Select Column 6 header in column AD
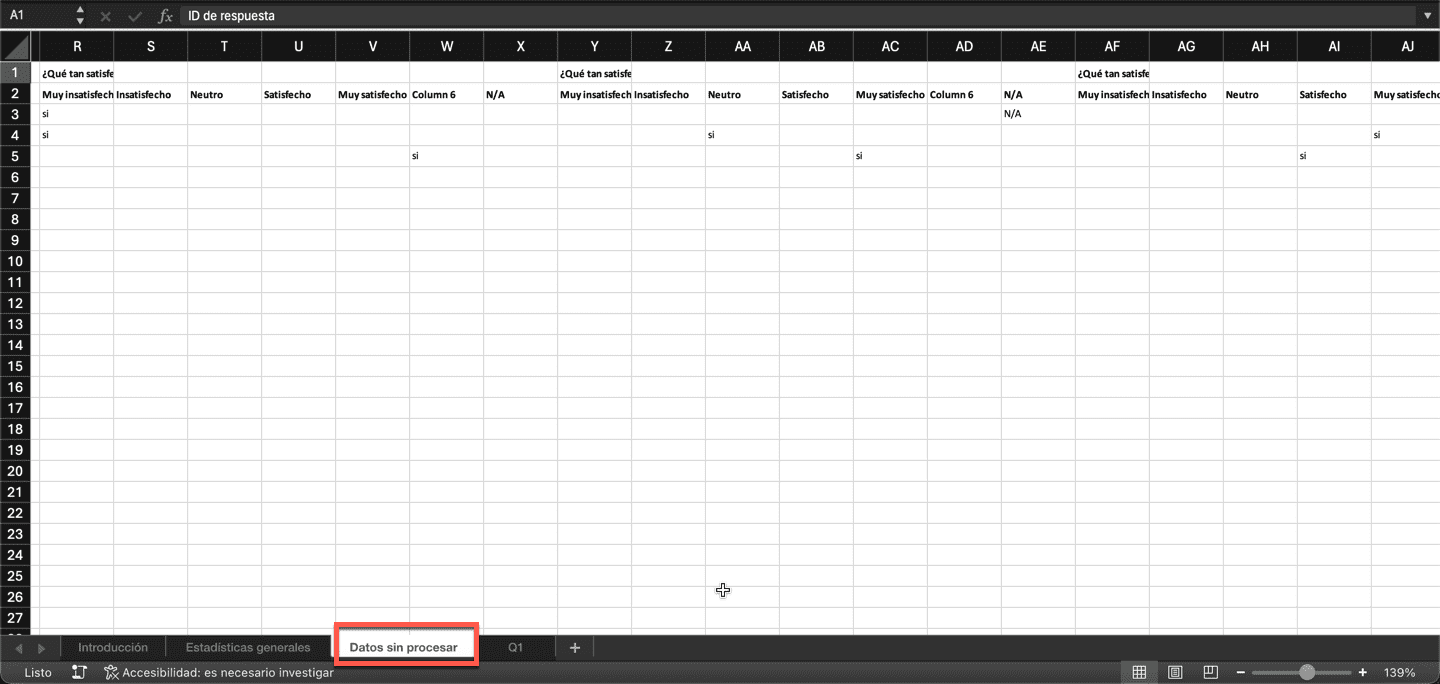The width and height of the screenshot is (1440, 684). (965, 94)
